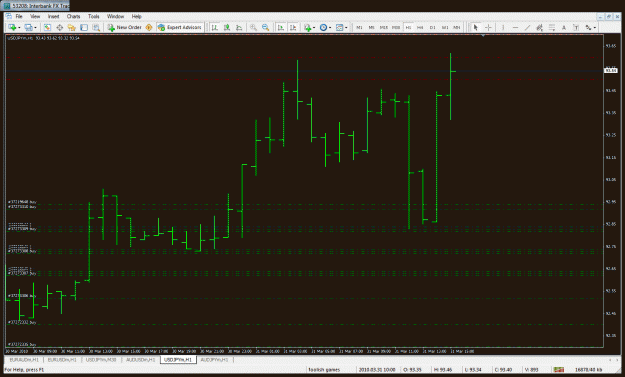Select the Trendline tool
The width and height of the screenshot is (625, 377).
527,27
